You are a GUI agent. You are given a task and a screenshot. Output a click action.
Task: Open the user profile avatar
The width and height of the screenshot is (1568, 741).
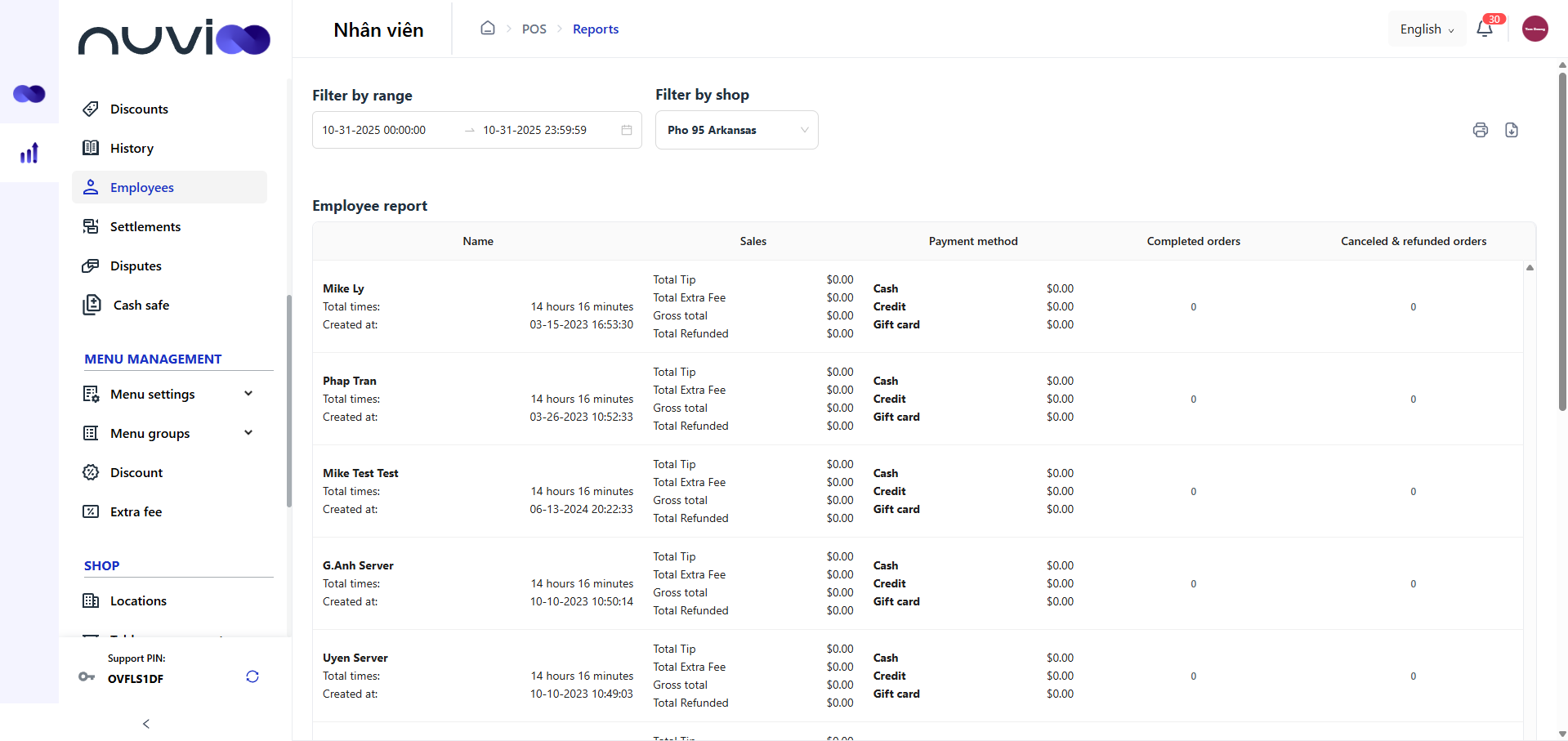pyautogui.click(x=1534, y=29)
